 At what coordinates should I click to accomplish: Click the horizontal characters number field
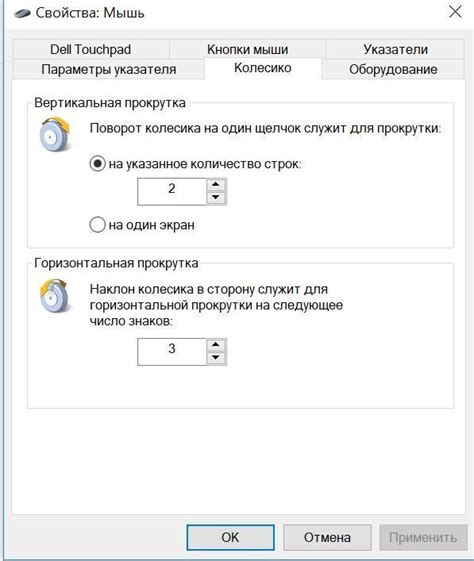[172, 352]
